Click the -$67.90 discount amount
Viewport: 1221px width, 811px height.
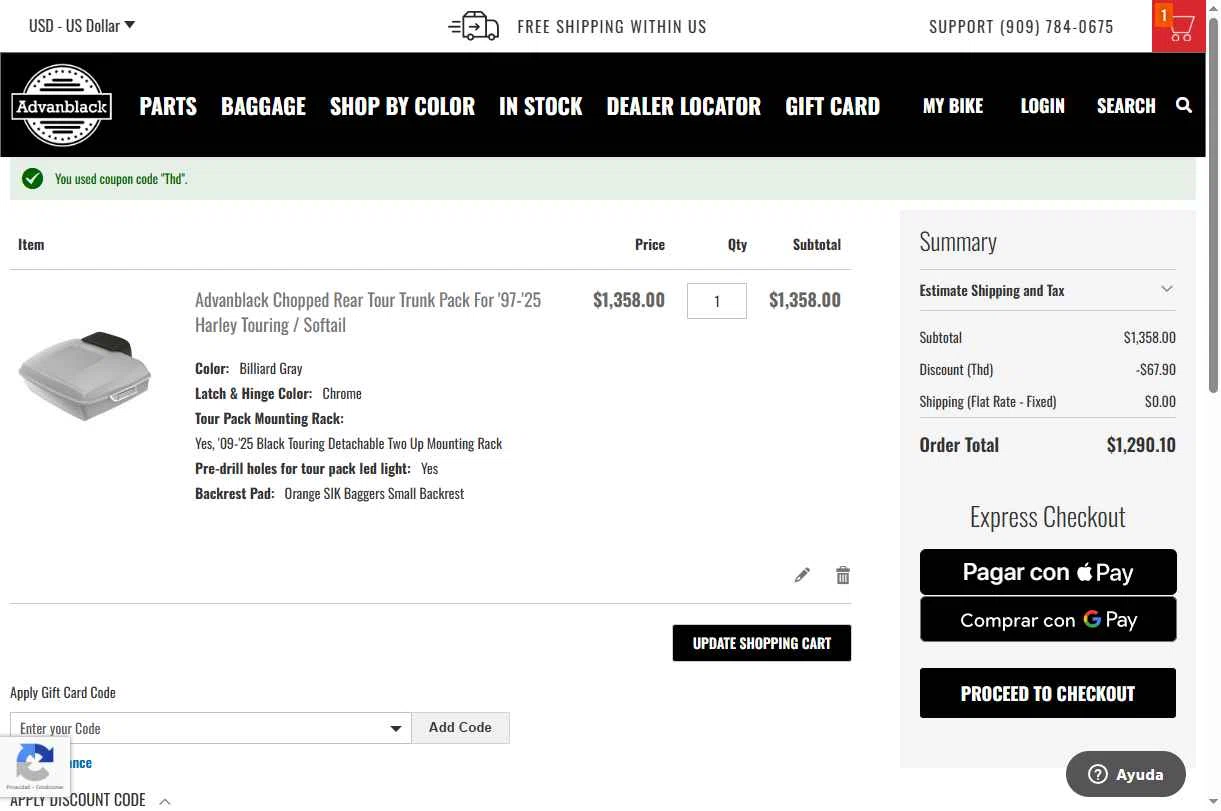click(x=1156, y=369)
